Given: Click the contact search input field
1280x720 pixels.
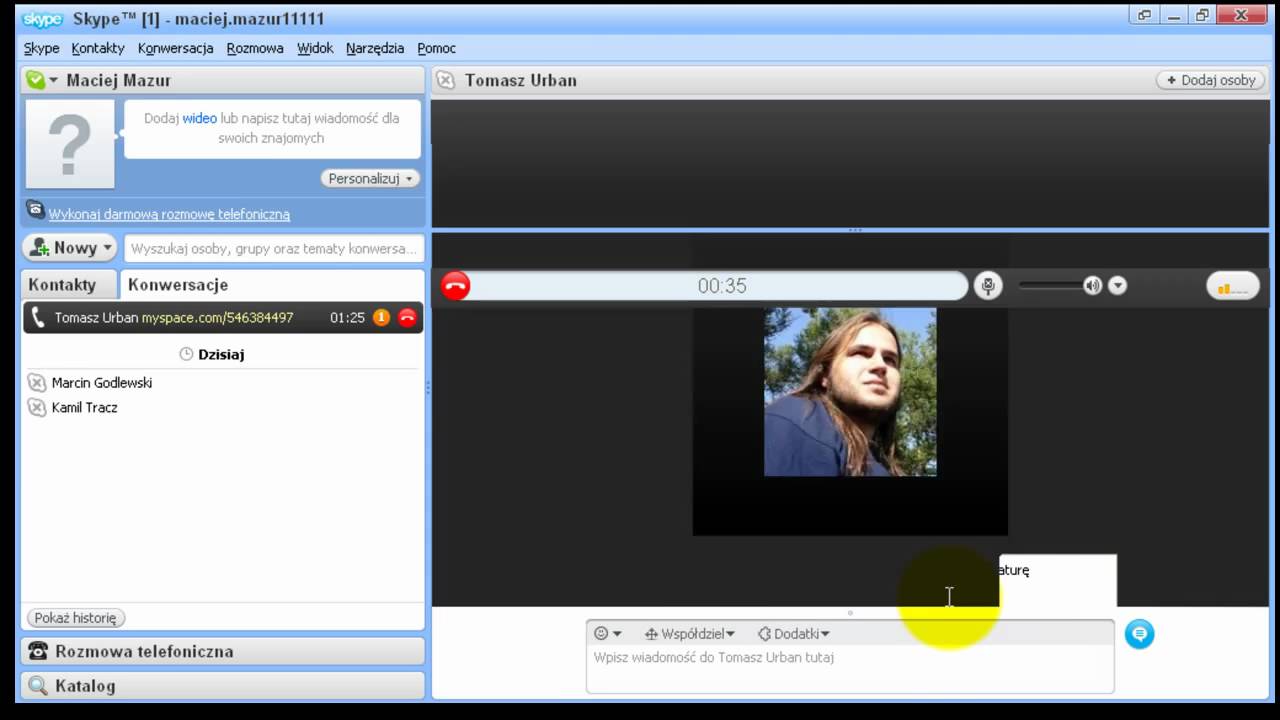Looking at the screenshot, I should pos(274,248).
